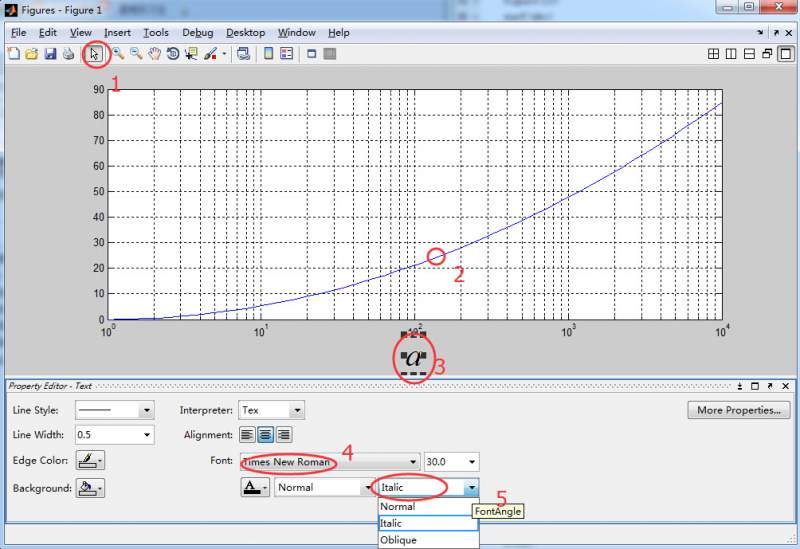
Task: Click Show Plot Tools and Dock Figure icon
Action: 330,54
